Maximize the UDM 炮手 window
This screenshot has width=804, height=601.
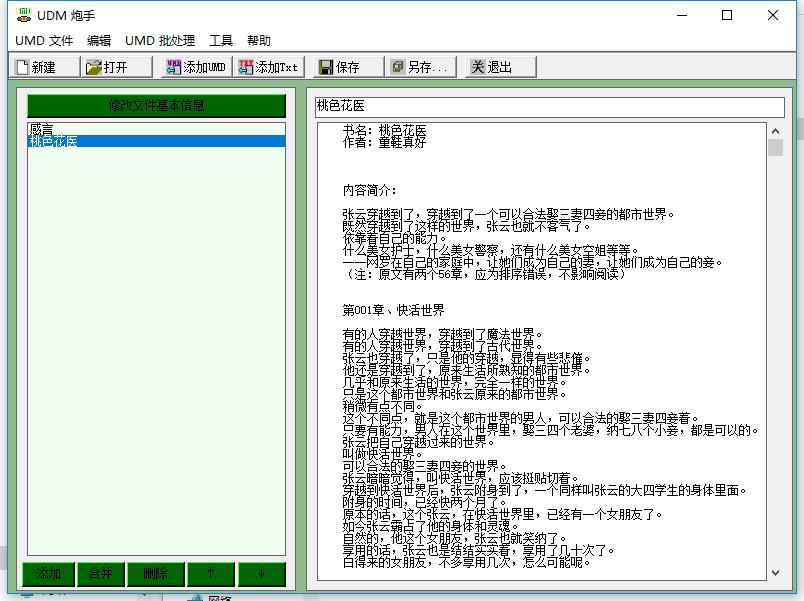pyautogui.click(x=727, y=15)
